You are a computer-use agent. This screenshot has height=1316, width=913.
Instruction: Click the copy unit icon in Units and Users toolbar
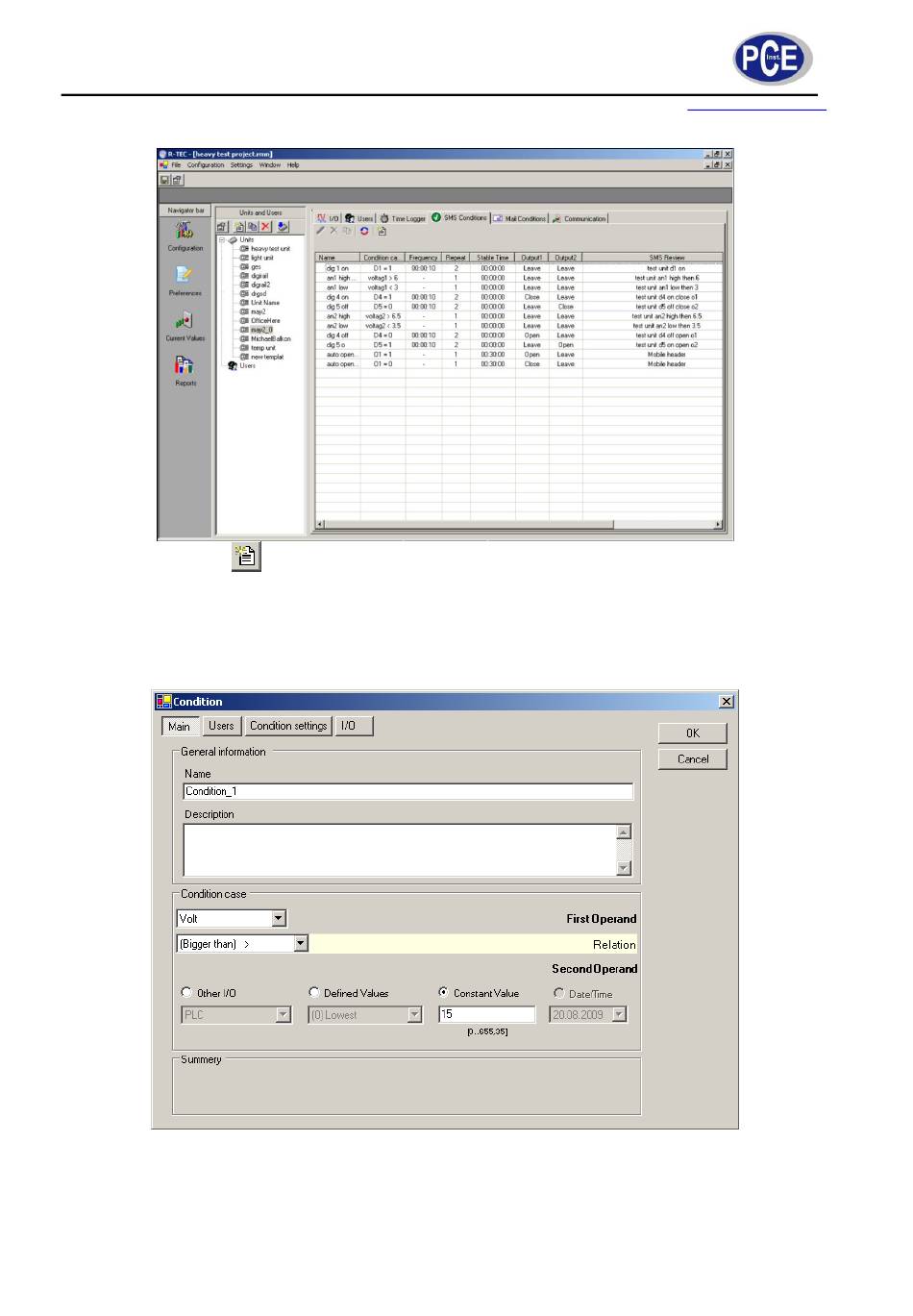click(x=252, y=227)
